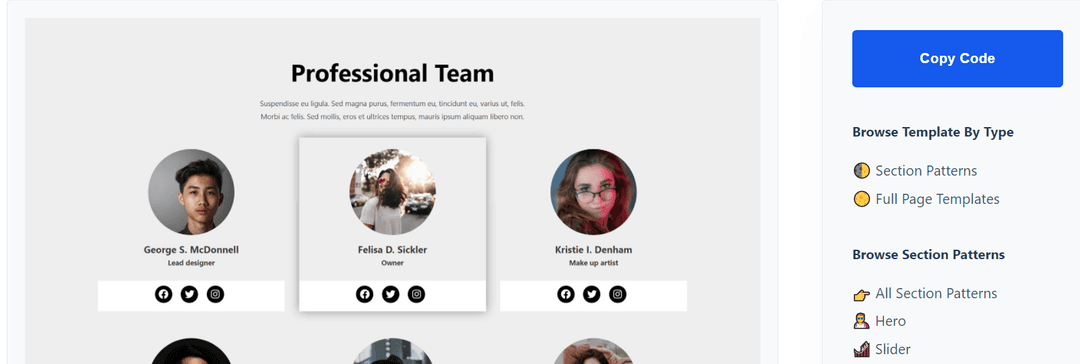Visit Felisa D. Sickler's Instagram icon

[417, 294]
